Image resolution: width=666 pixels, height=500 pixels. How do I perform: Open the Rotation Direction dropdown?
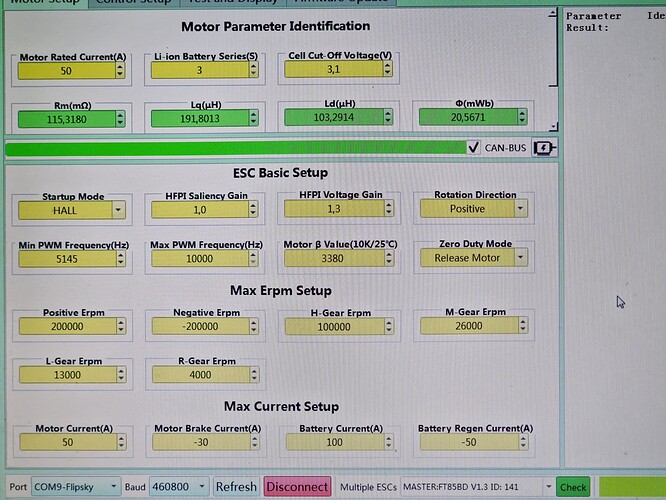pyautogui.click(x=520, y=209)
